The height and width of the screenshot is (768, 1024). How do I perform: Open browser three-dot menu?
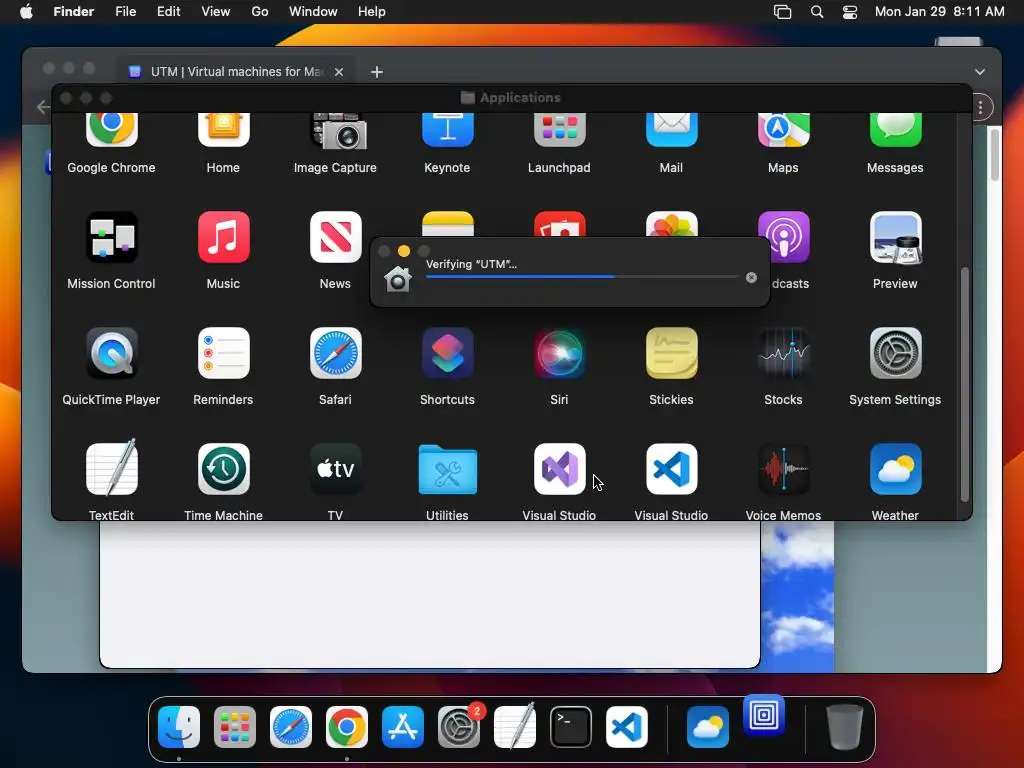coord(980,107)
